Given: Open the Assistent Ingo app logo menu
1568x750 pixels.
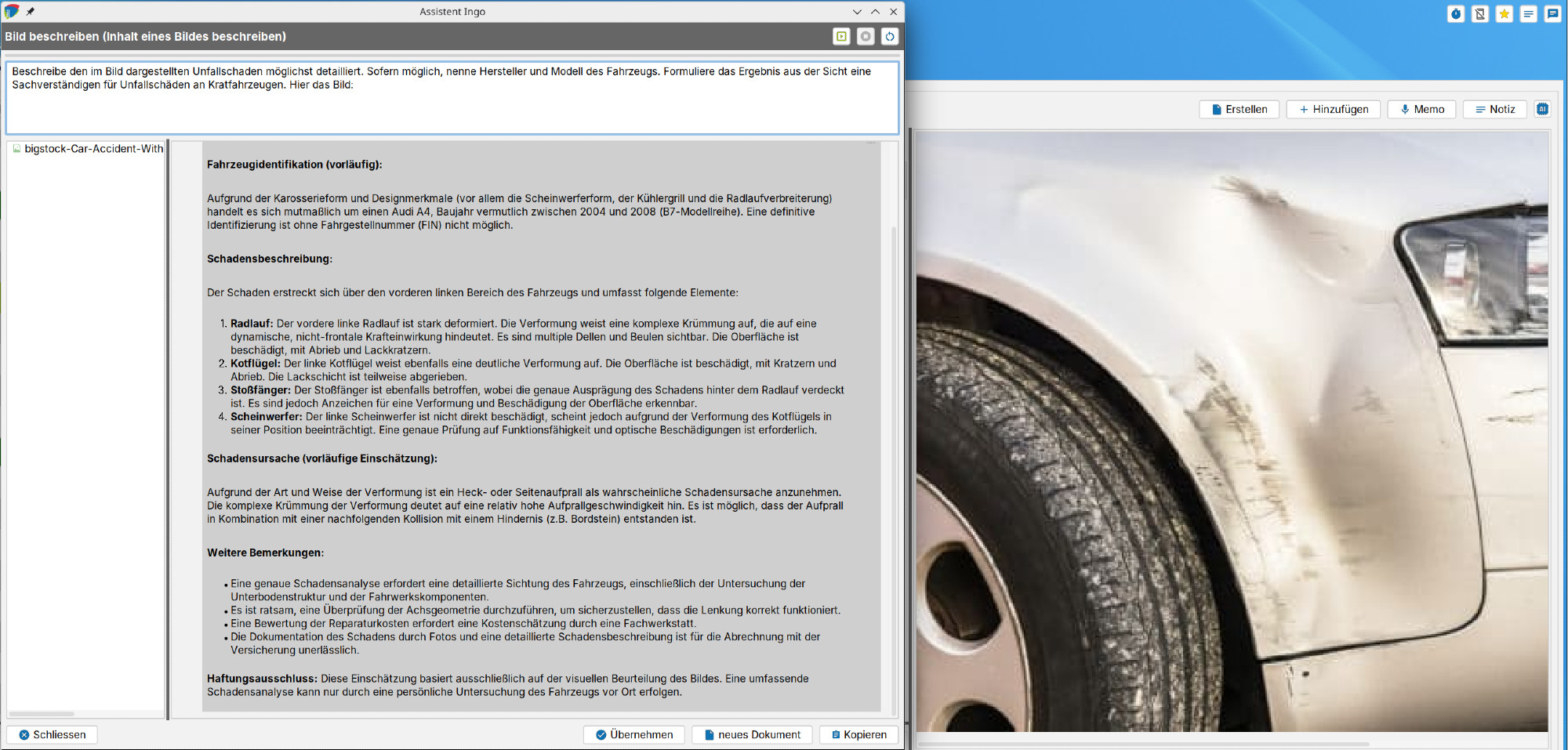Looking at the screenshot, I should tap(12, 12).
